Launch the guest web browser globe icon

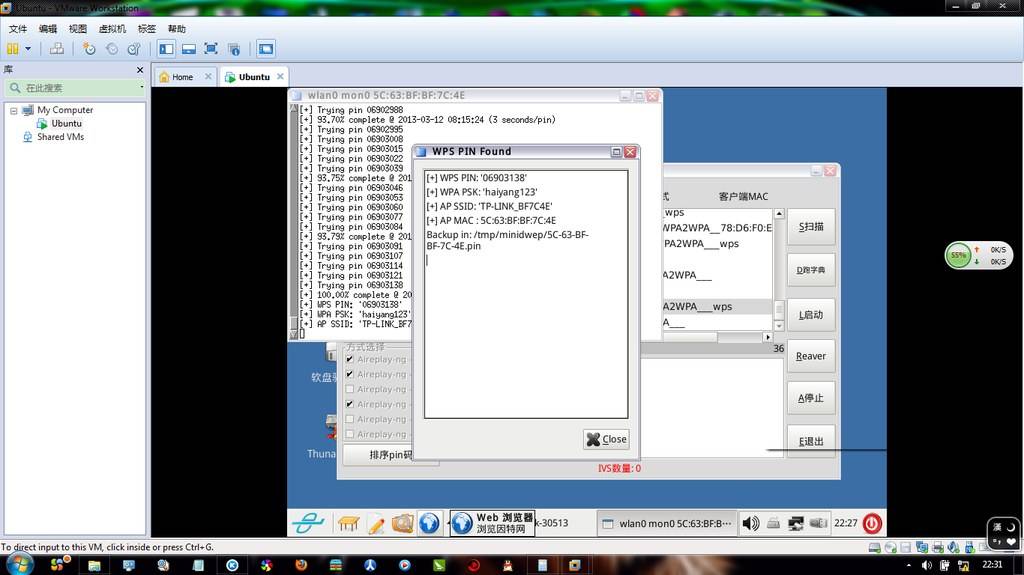coord(430,523)
